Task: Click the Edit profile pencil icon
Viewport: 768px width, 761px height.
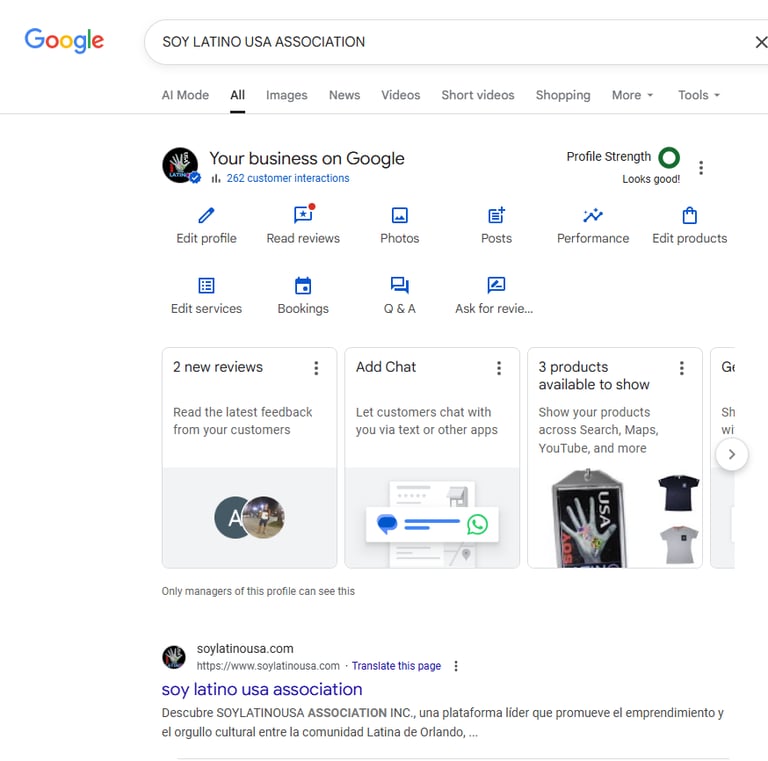Action: pyautogui.click(x=206, y=215)
